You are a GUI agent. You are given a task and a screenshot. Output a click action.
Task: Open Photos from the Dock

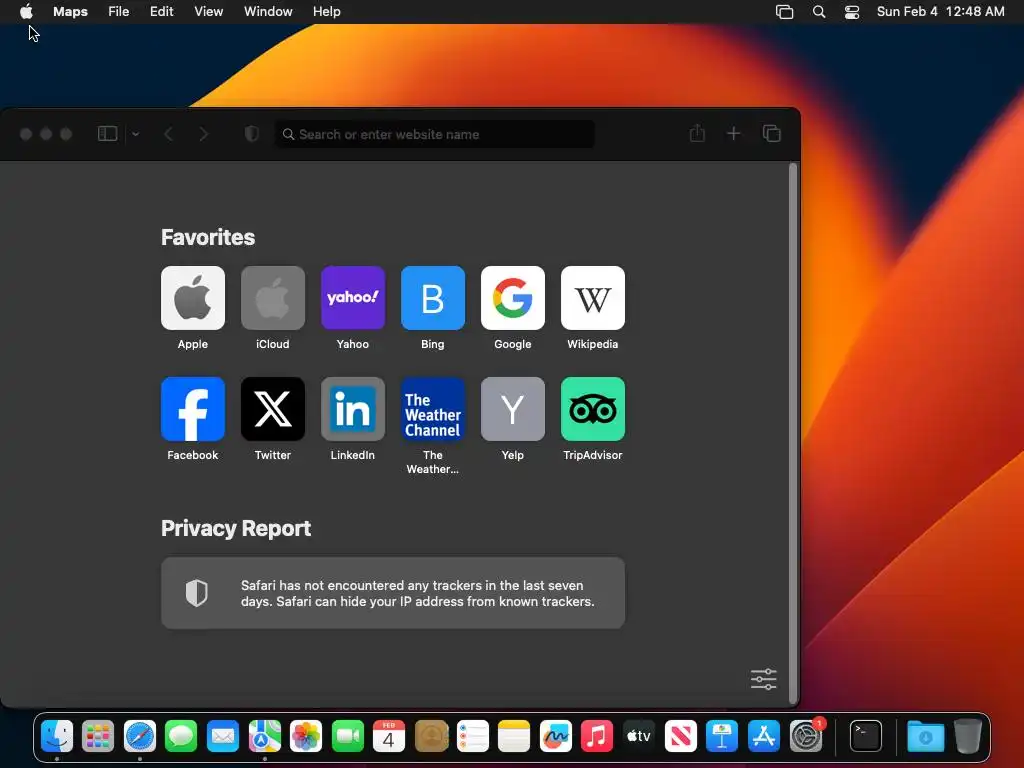coord(306,736)
